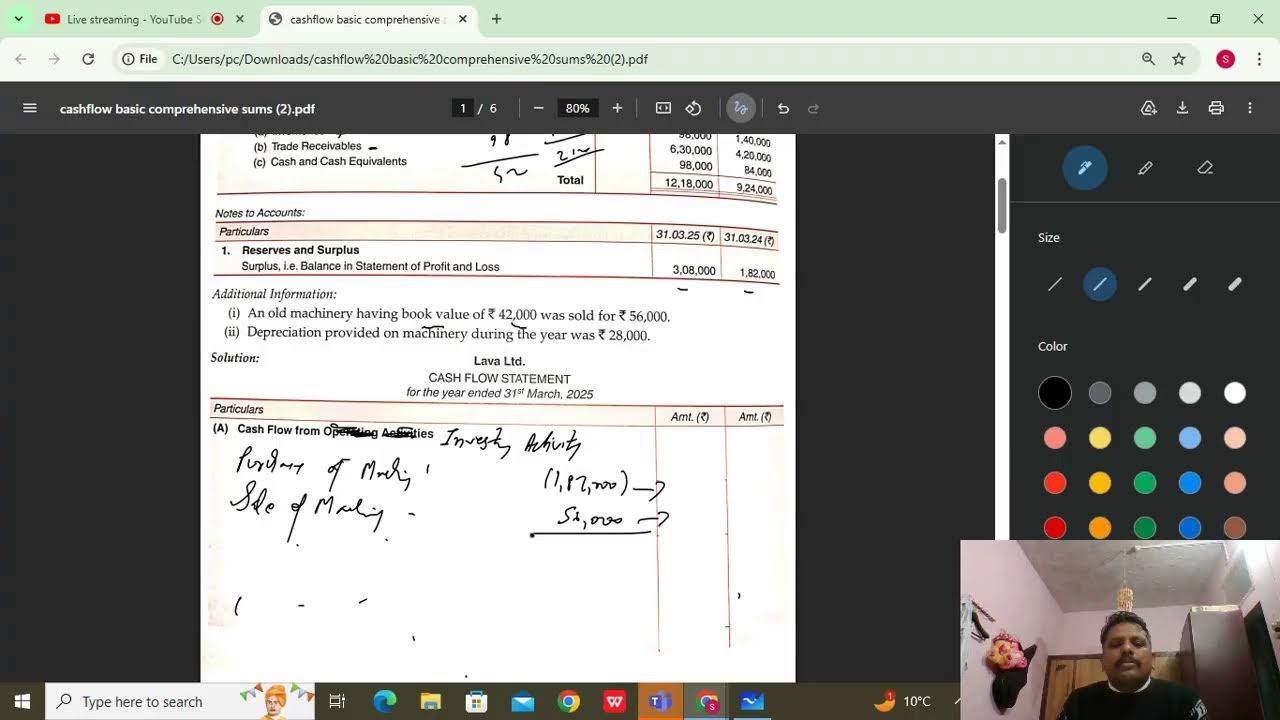Screen dimensions: 1280x720
Task: Expand the tab search dropdown
Action: click(18, 19)
